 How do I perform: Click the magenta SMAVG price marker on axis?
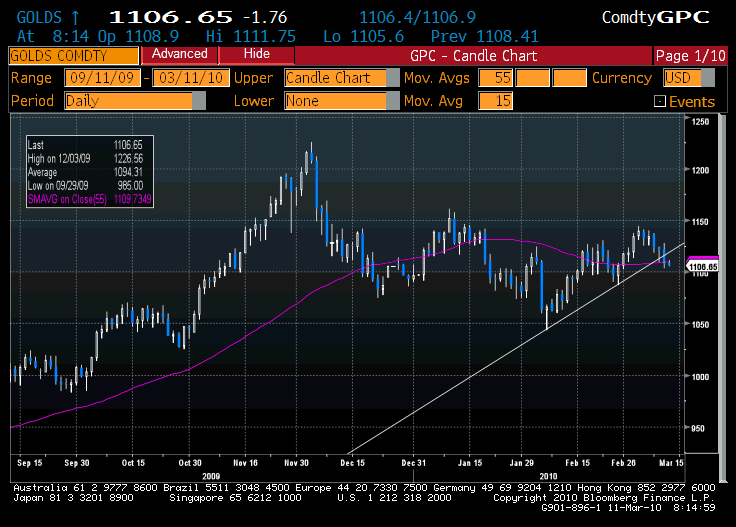(x=703, y=259)
